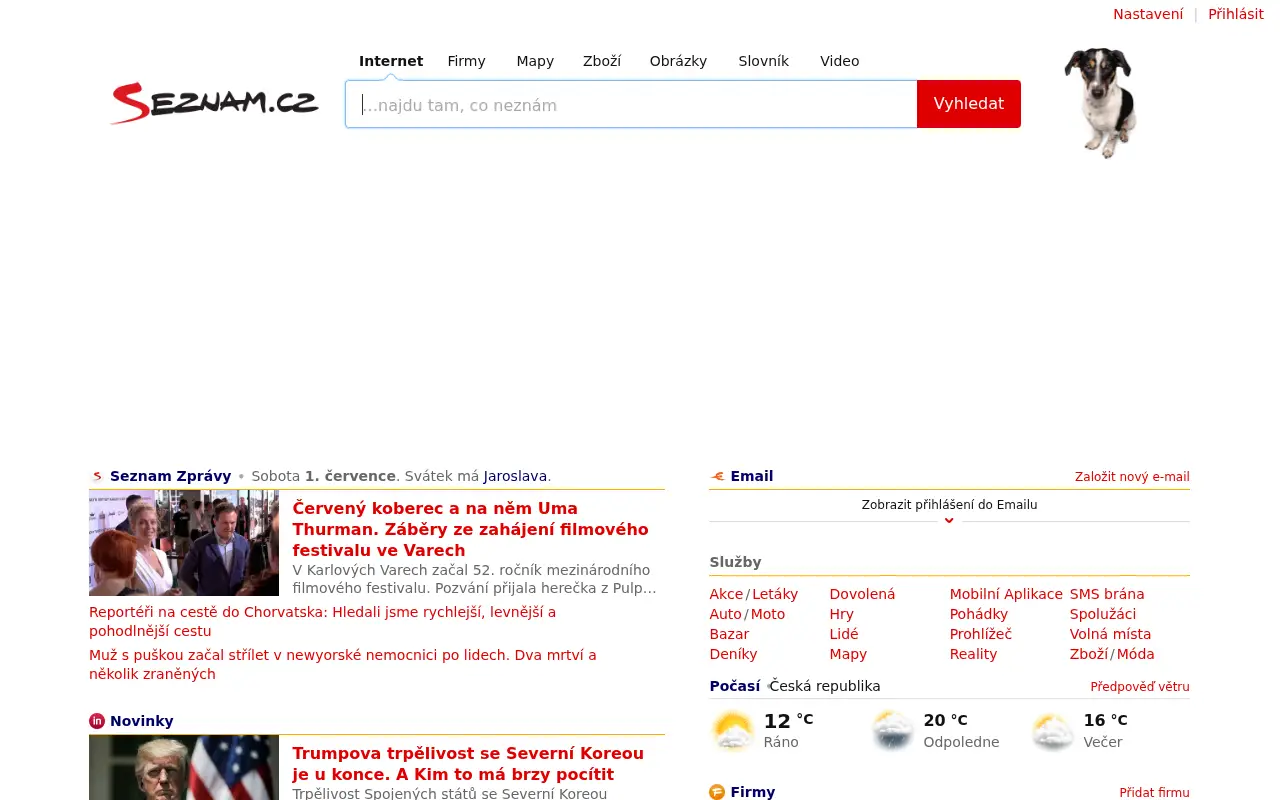Show Email login via 'Zobrazit přihlášení do Emailu'
This screenshot has height=800, width=1280.
[x=949, y=505]
